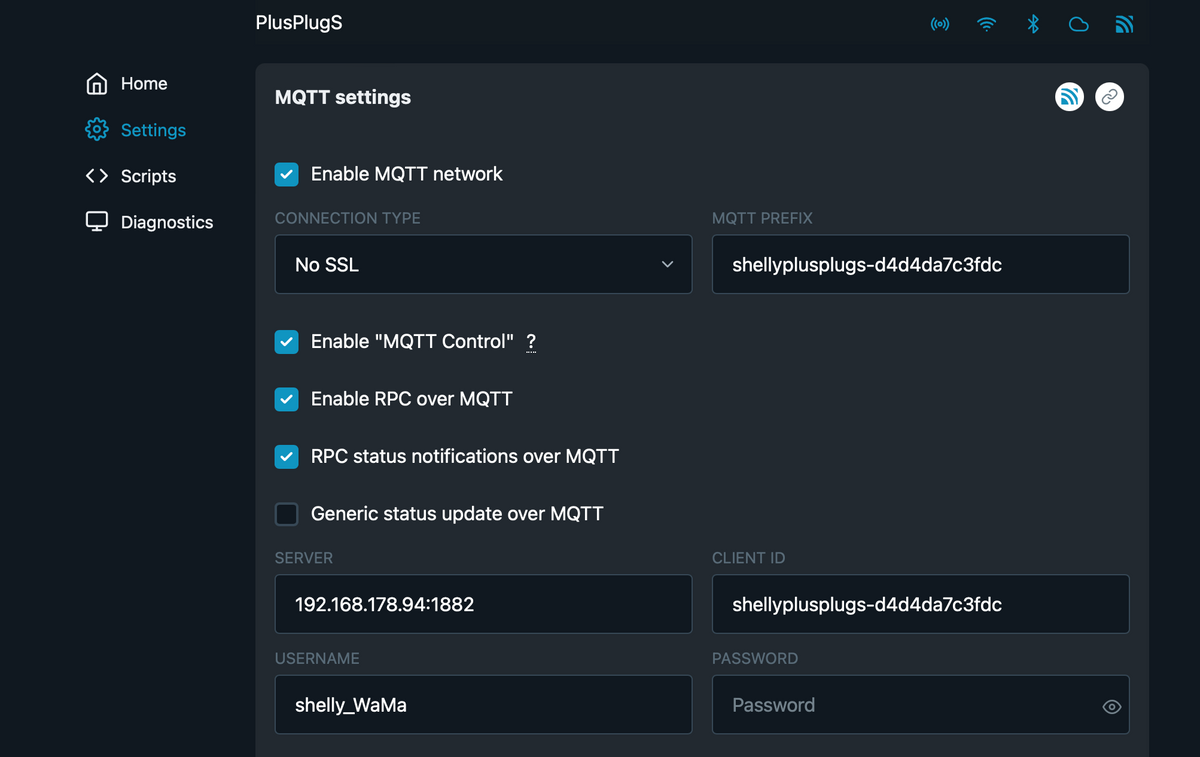Uncheck Enable RPC over MQTT
This screenshot has width=1200, height=757.
pos(287,400)
